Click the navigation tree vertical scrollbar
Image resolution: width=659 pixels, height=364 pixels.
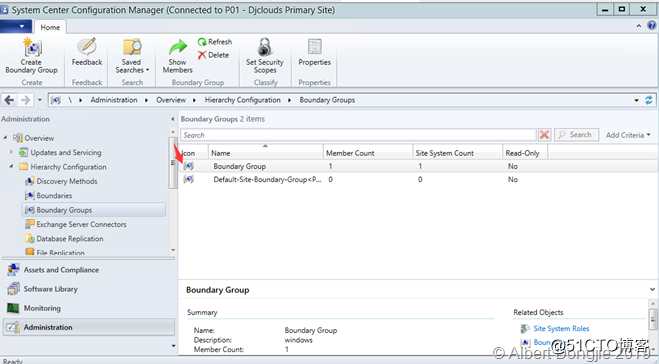pyautogui.click(x=173, y=163)
